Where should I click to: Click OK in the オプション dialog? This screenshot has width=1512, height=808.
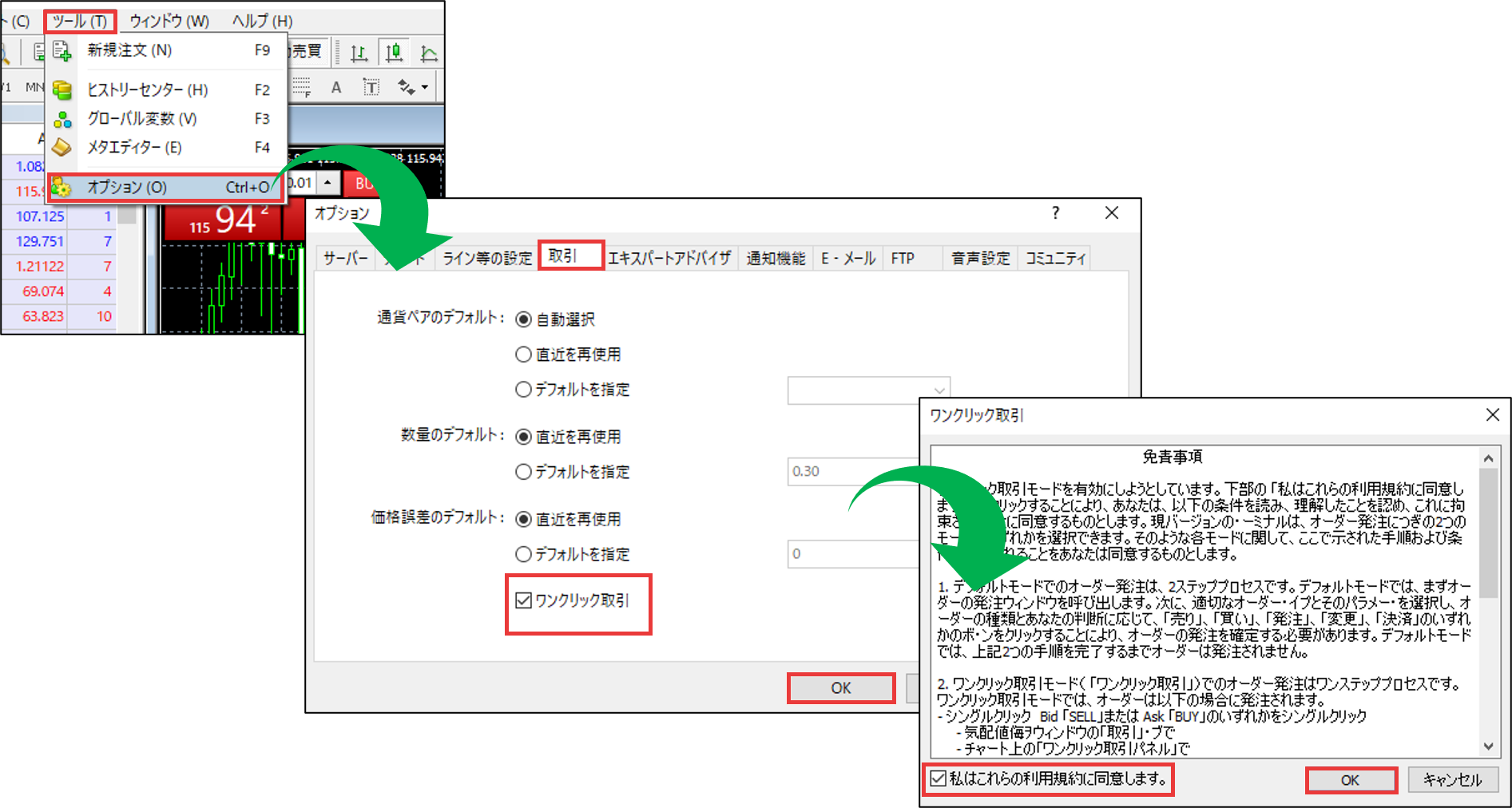(x=841, y=687)
